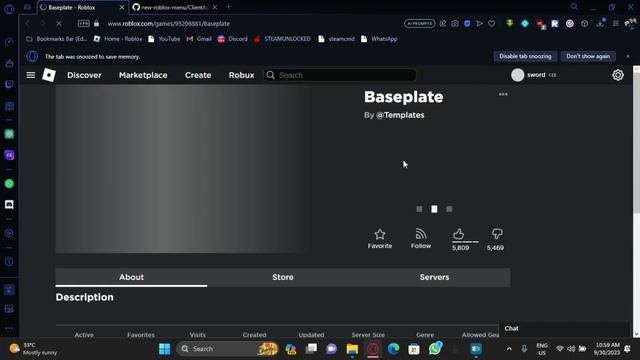This screenshot has width=640, height=360.
Task: Open Home - Roblox bookmark
Action: 118,39
